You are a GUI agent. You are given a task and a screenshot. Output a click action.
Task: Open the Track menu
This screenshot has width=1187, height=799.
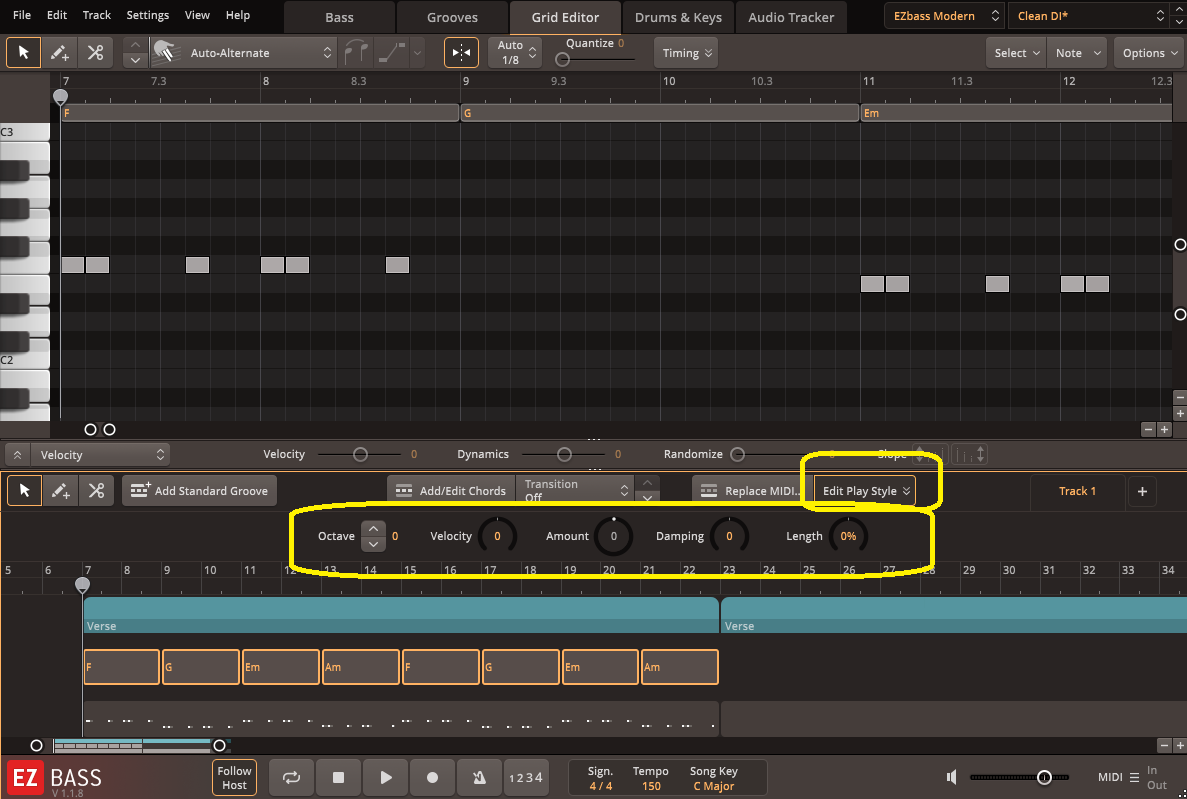97,15
